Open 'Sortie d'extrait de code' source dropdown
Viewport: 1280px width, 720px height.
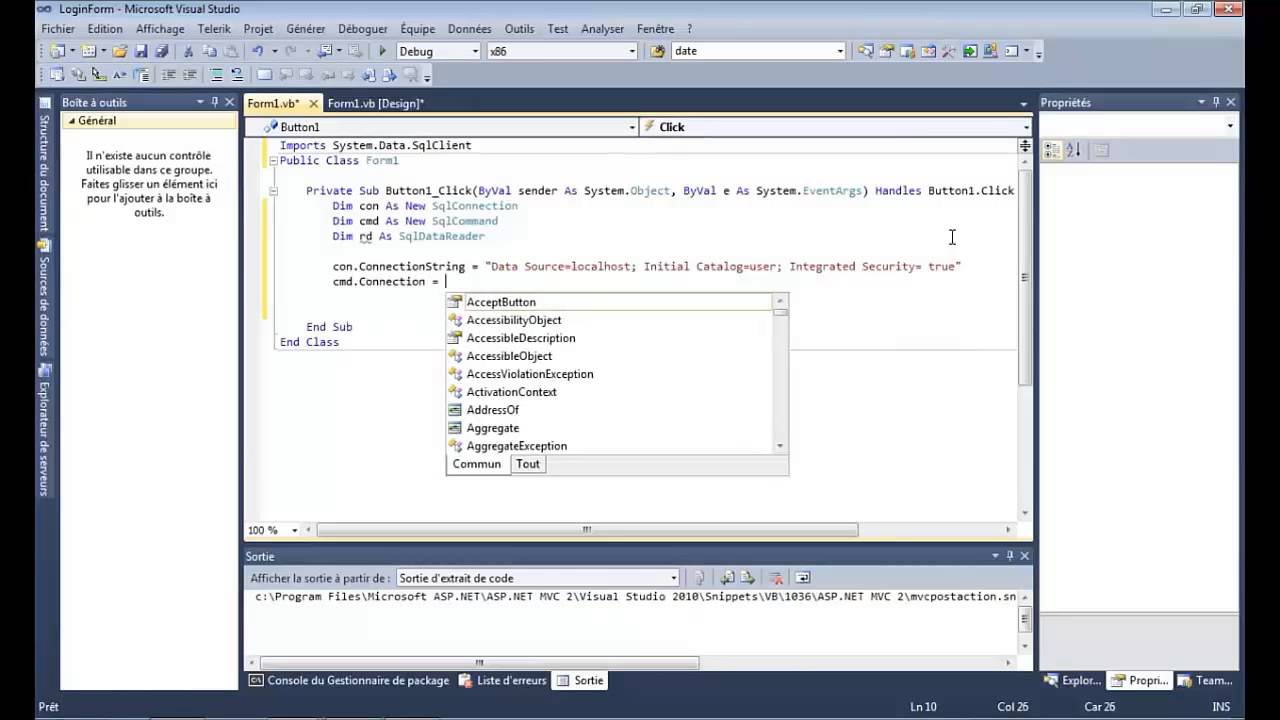[673, 578]
